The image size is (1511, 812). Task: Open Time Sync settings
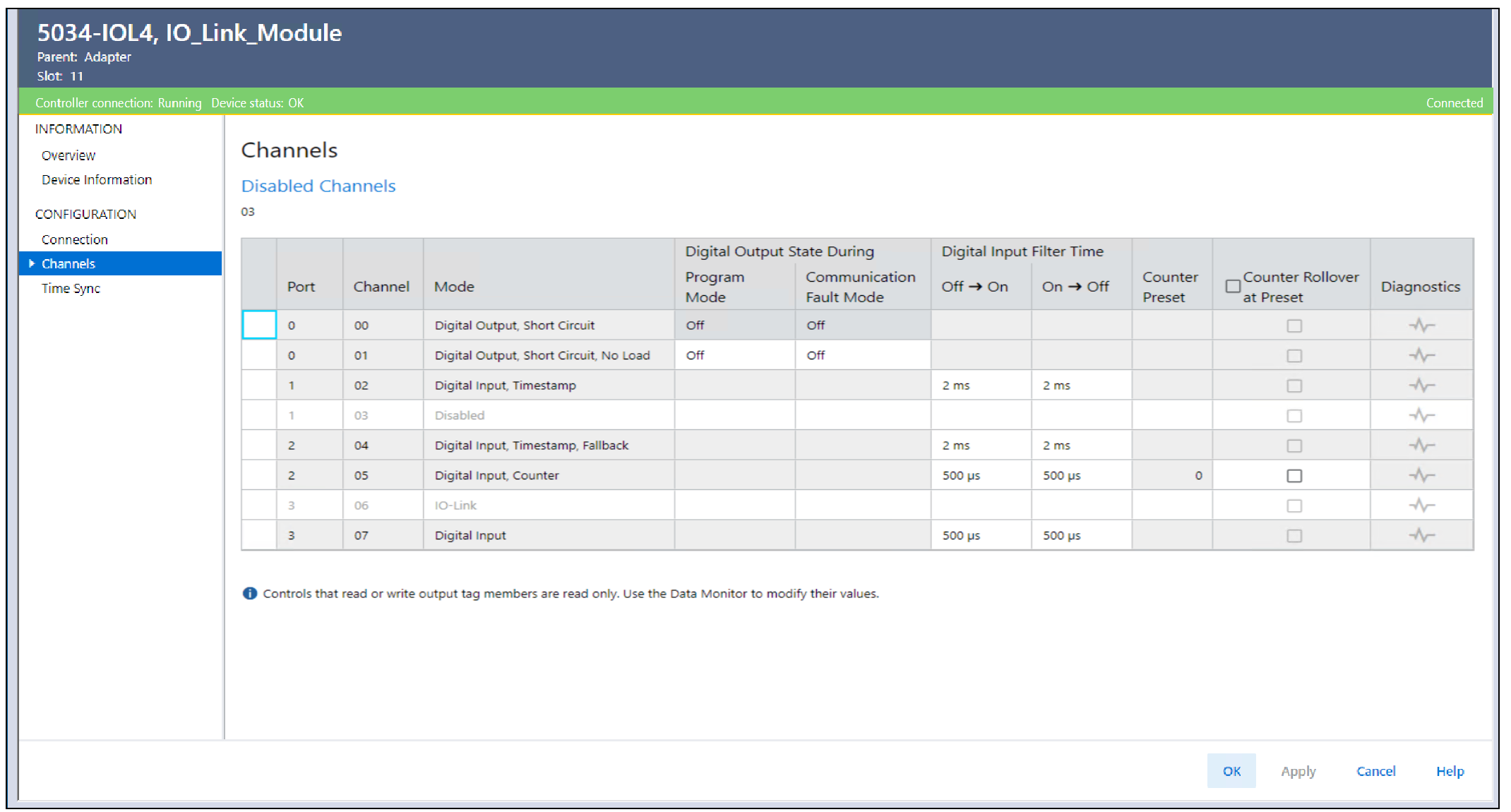pos(71,288)
